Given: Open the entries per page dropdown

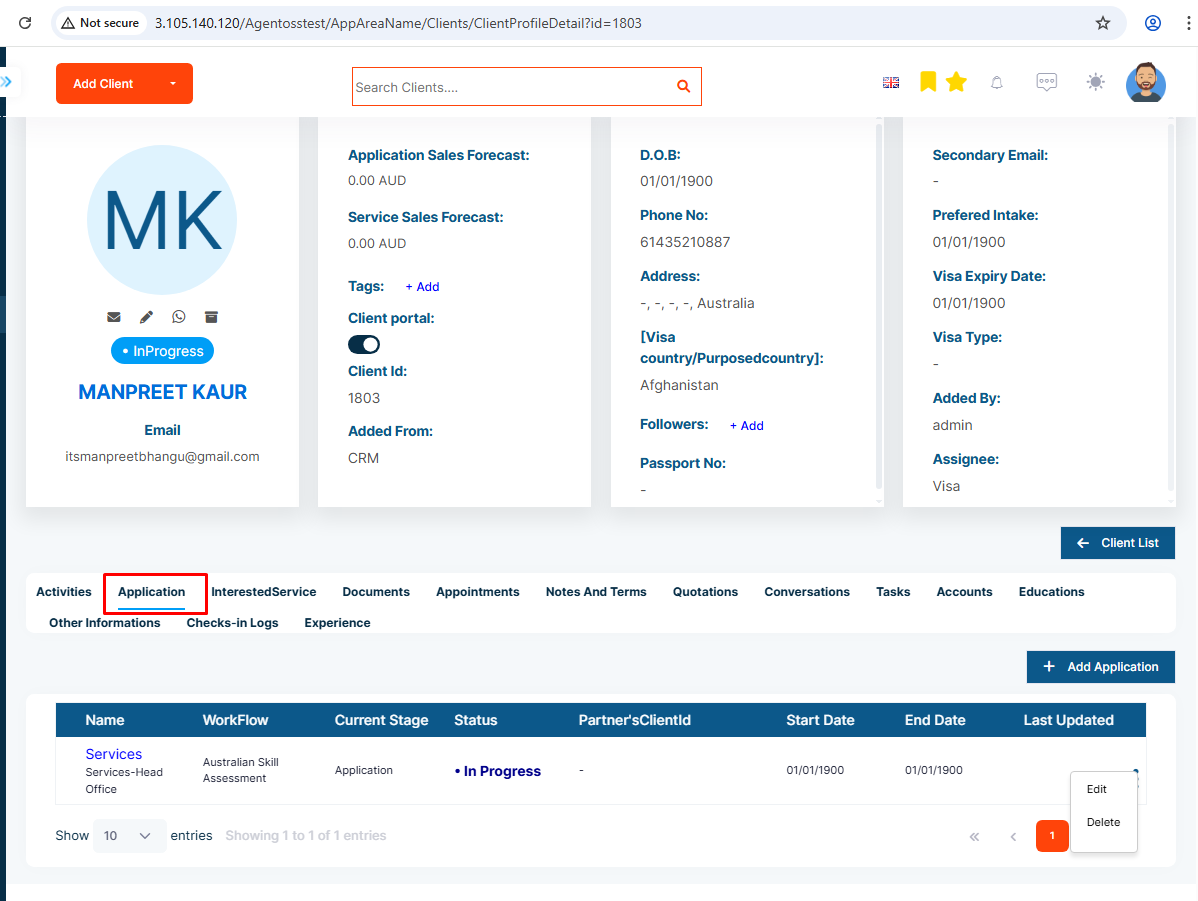Looking at the screenshot, I should 129,835.
